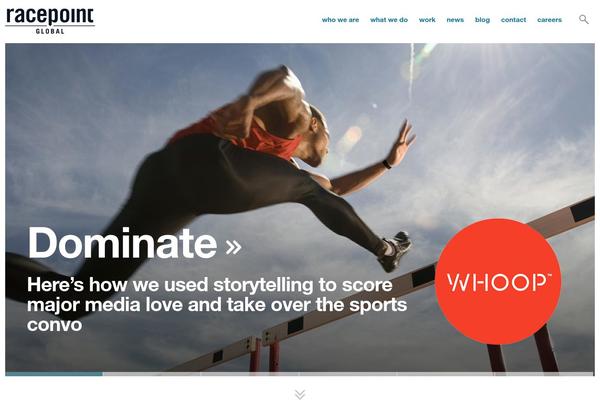The width and height of the screenshot is (600, 400).
Task: Open the storytelling case study text
Action: pos(217,305)
